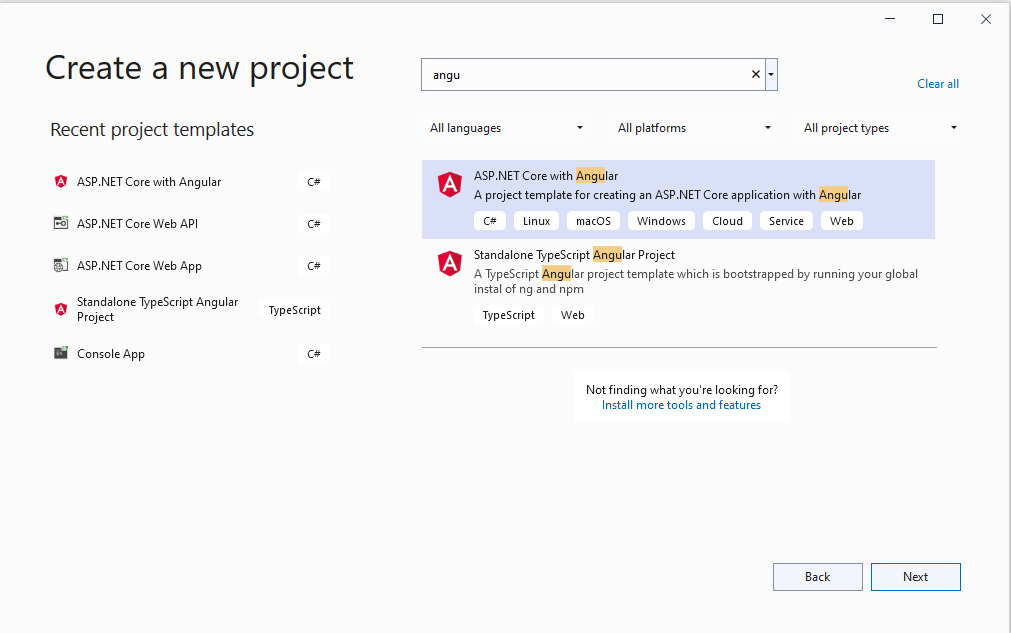Image resolution: width=1011 pixels, height=633 pixels.
Task: Select Standalone TypeScript Angular Project search result
Action: point(678,285)
